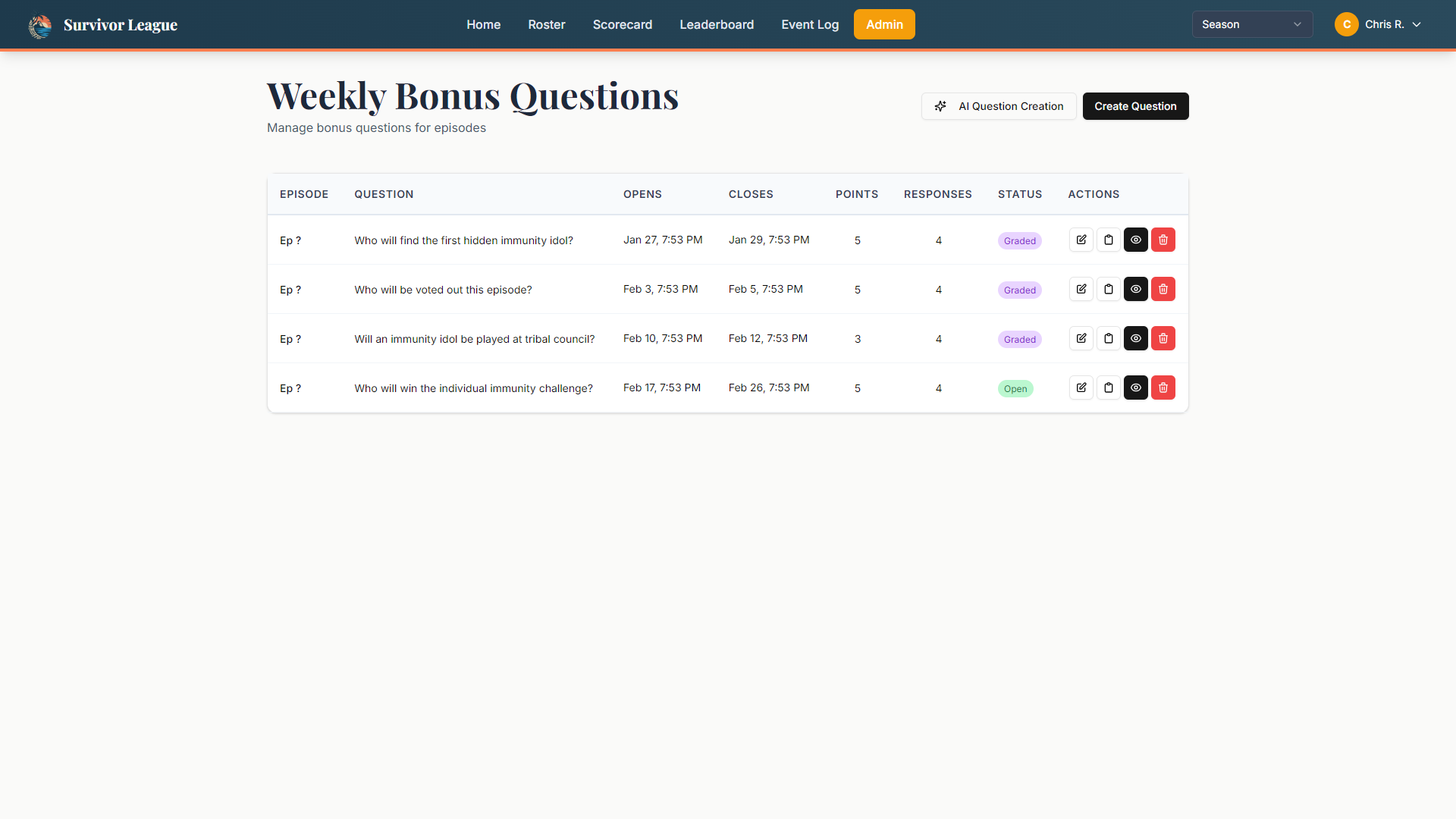The image size is (1456, 819).
Task: Click the Graded badge for Jan 27 question
Action: [x=1019, y=241]
